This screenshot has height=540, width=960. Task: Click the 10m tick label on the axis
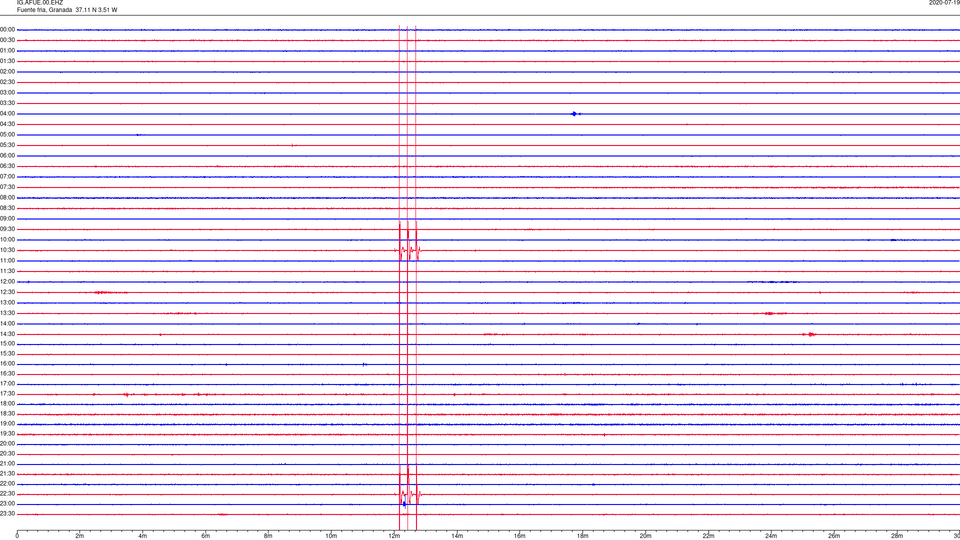click(331, 536)
